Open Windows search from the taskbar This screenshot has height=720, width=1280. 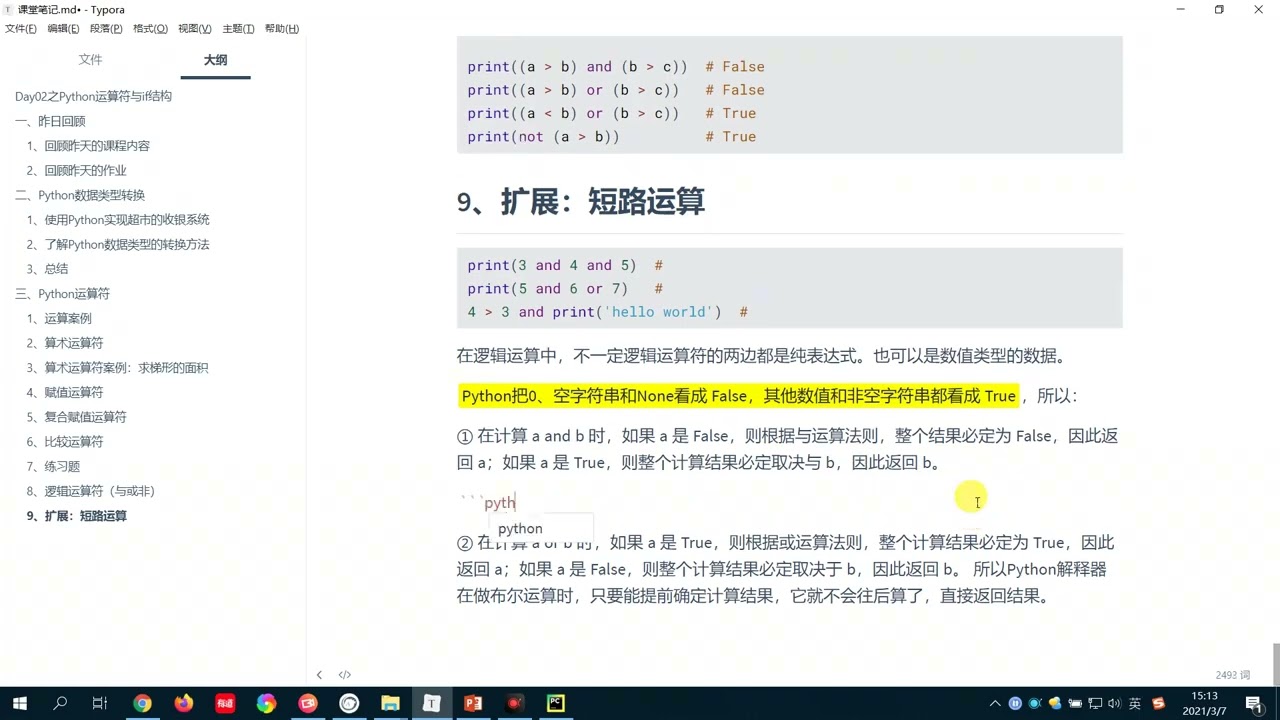coord(60,703)
